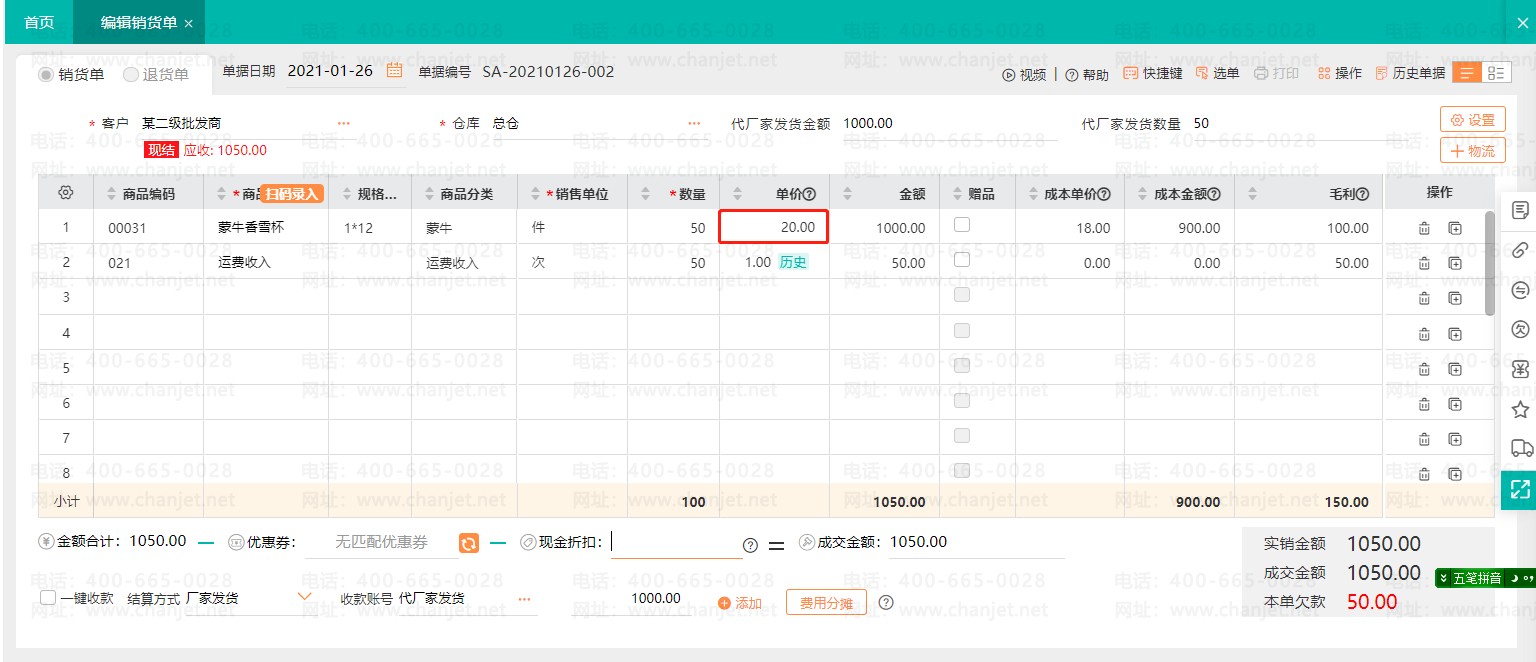Switch to compact list layout view
1536x662 pixels.
point(1467,73)
